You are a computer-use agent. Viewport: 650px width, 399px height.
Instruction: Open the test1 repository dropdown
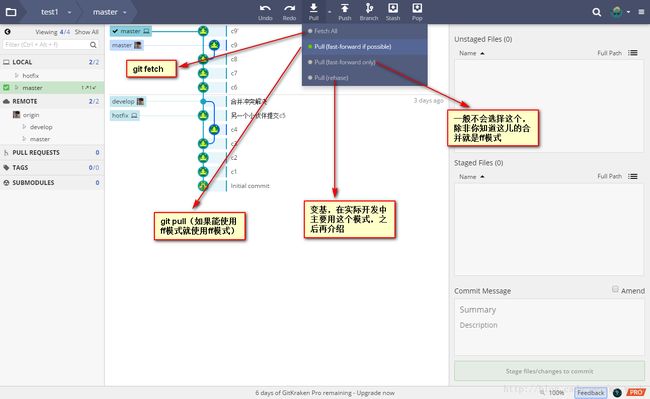point(56,12)
